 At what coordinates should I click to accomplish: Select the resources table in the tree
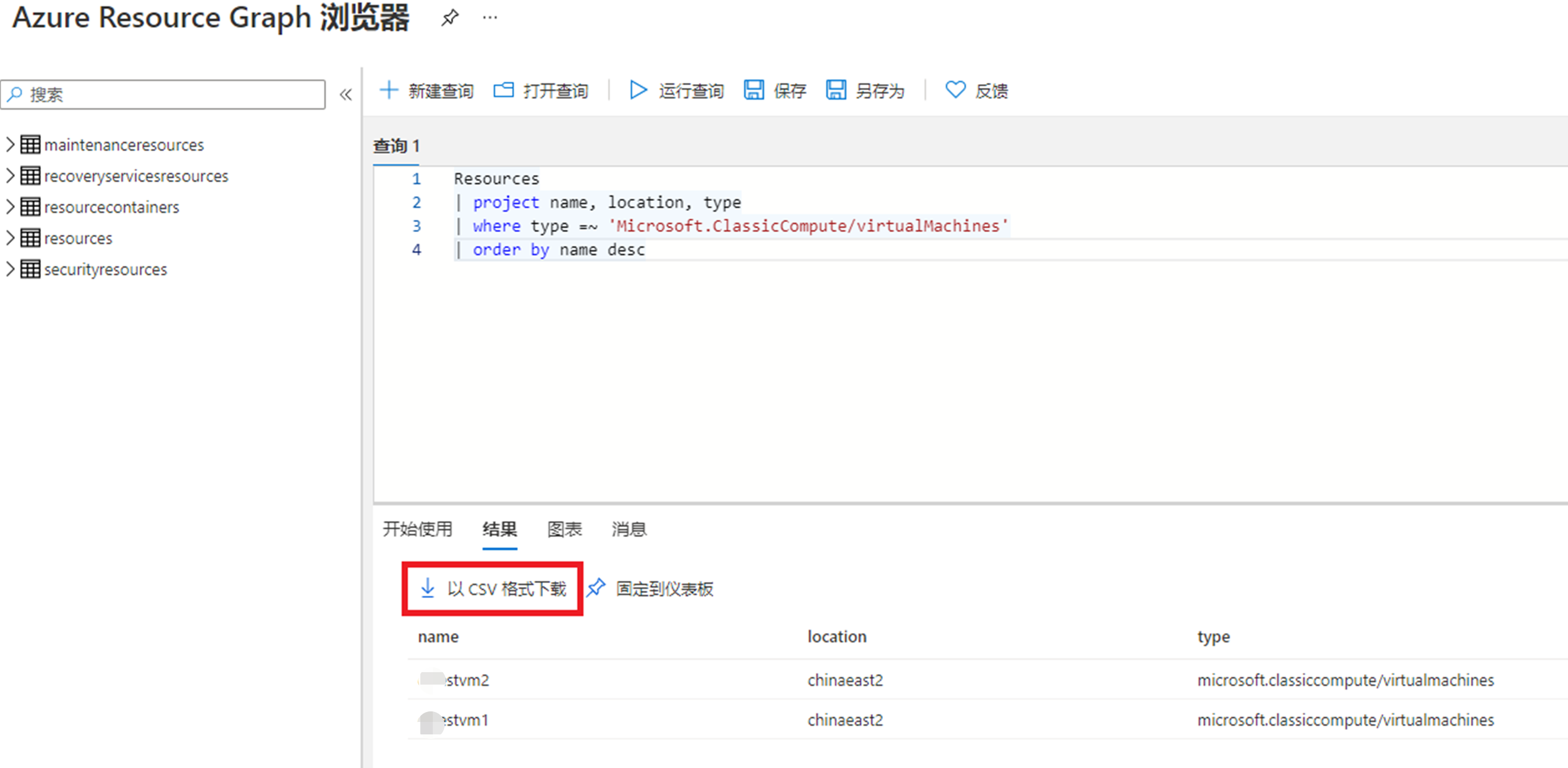pos(78,238)
